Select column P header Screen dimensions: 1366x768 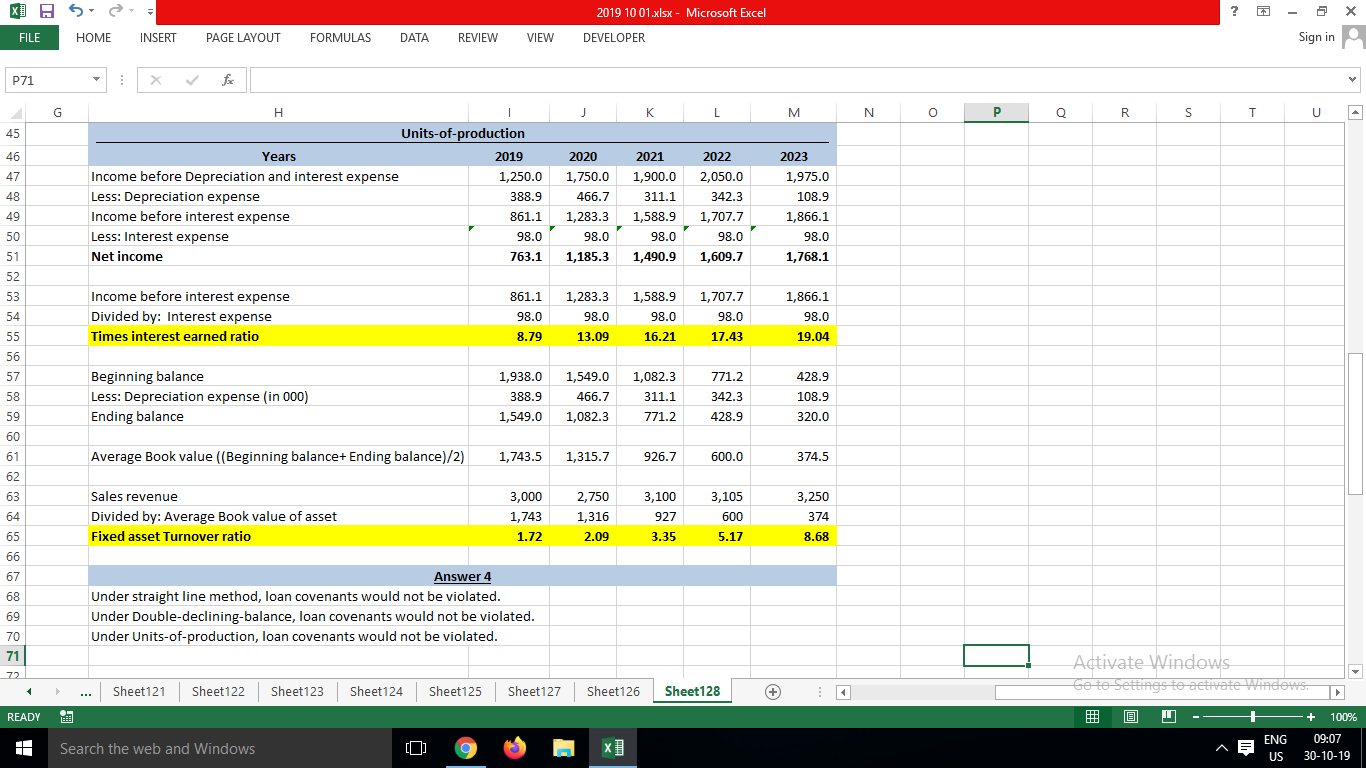pos(996,113)
